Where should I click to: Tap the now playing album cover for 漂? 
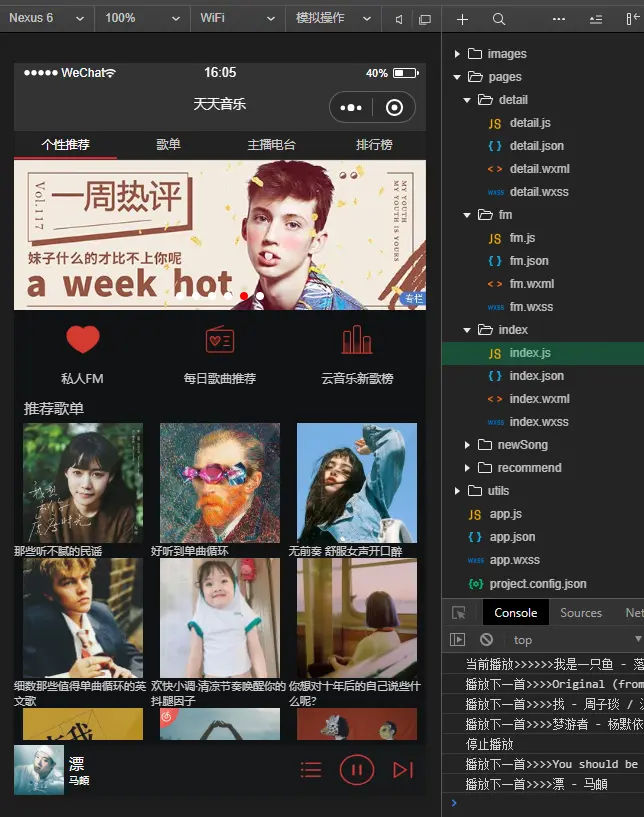point(39,770)
